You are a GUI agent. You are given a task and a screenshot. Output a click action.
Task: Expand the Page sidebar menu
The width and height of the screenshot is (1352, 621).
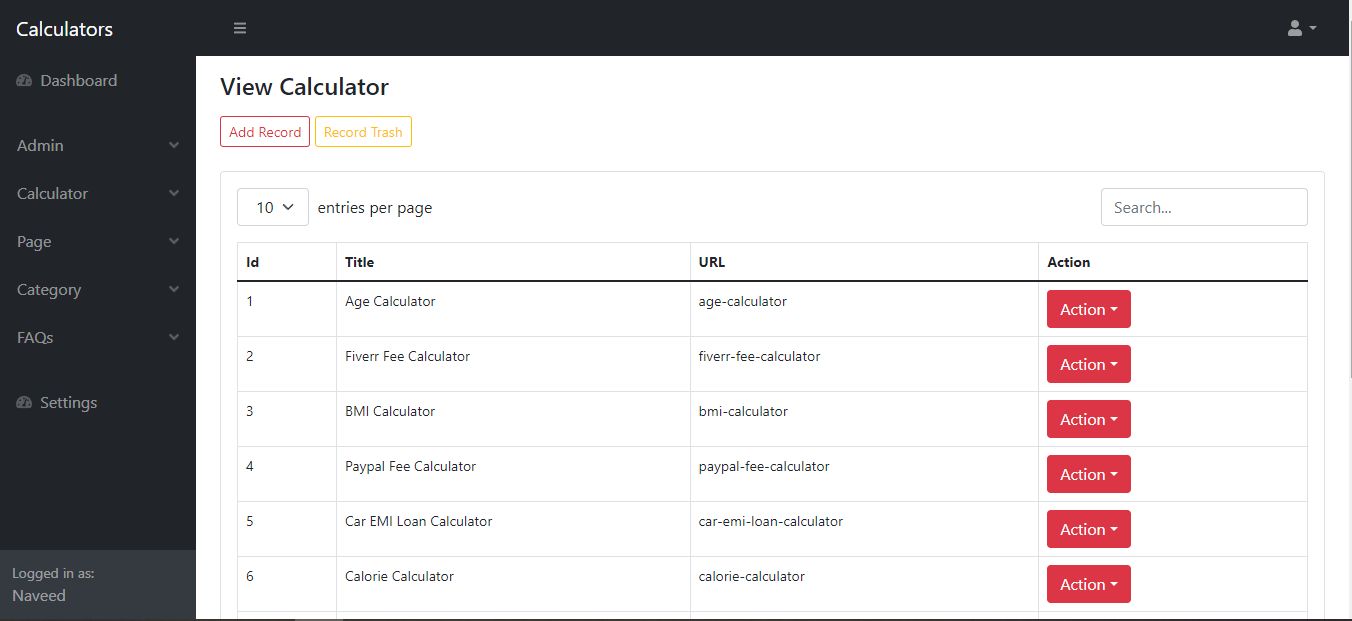click(x=97, y=241)
